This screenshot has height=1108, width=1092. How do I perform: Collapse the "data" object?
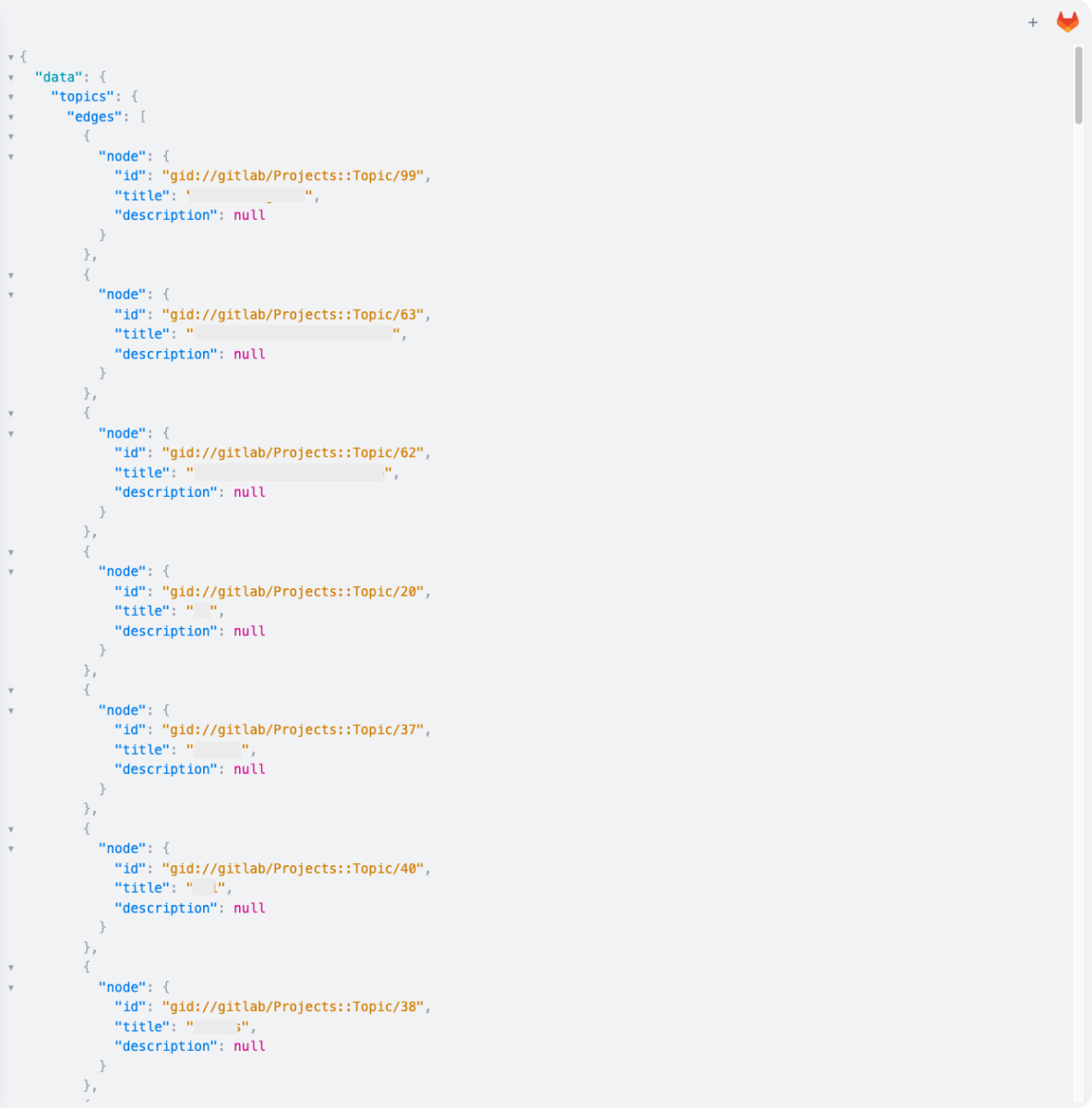[10, 78]
